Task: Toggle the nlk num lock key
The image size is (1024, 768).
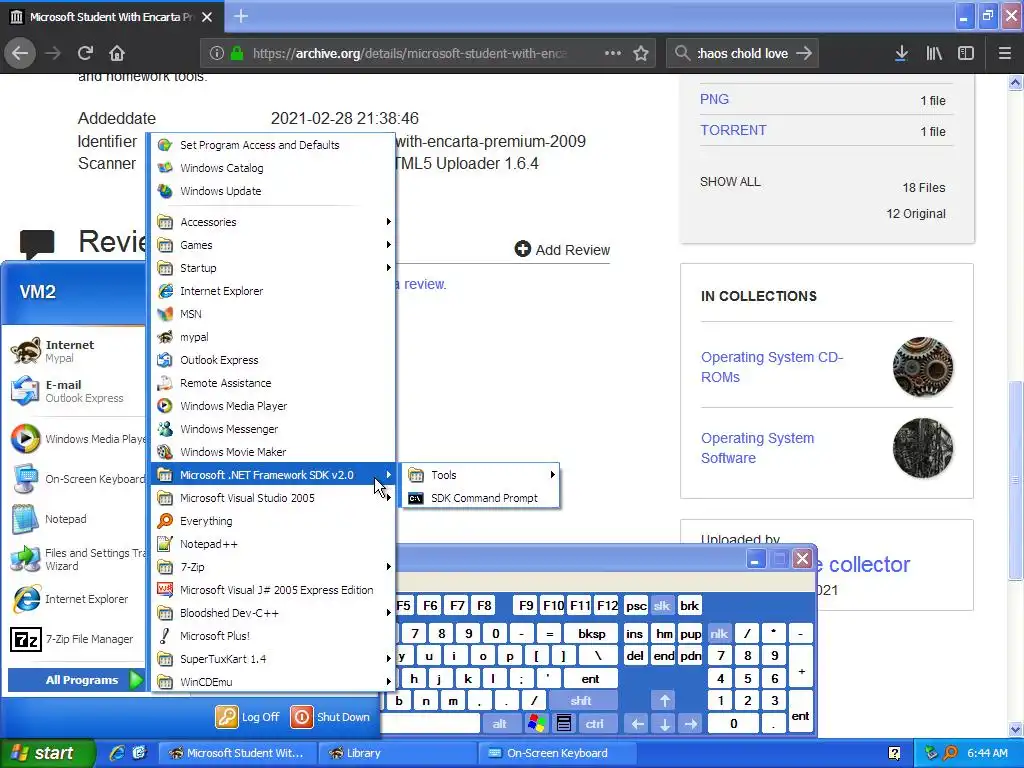Action: coord(719,633)
